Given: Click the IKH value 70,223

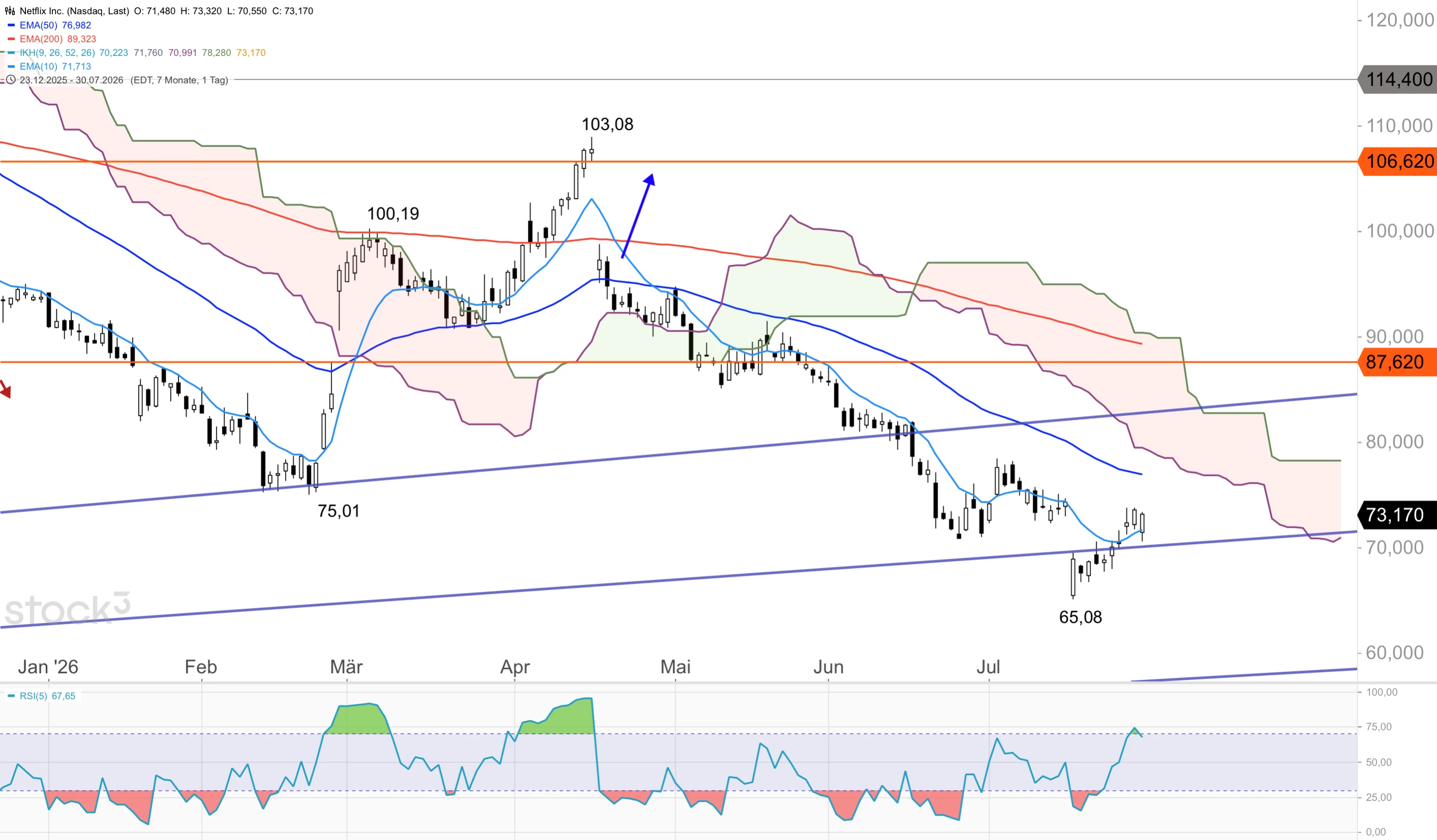Looking at the screenshot, I should (113, 52).
